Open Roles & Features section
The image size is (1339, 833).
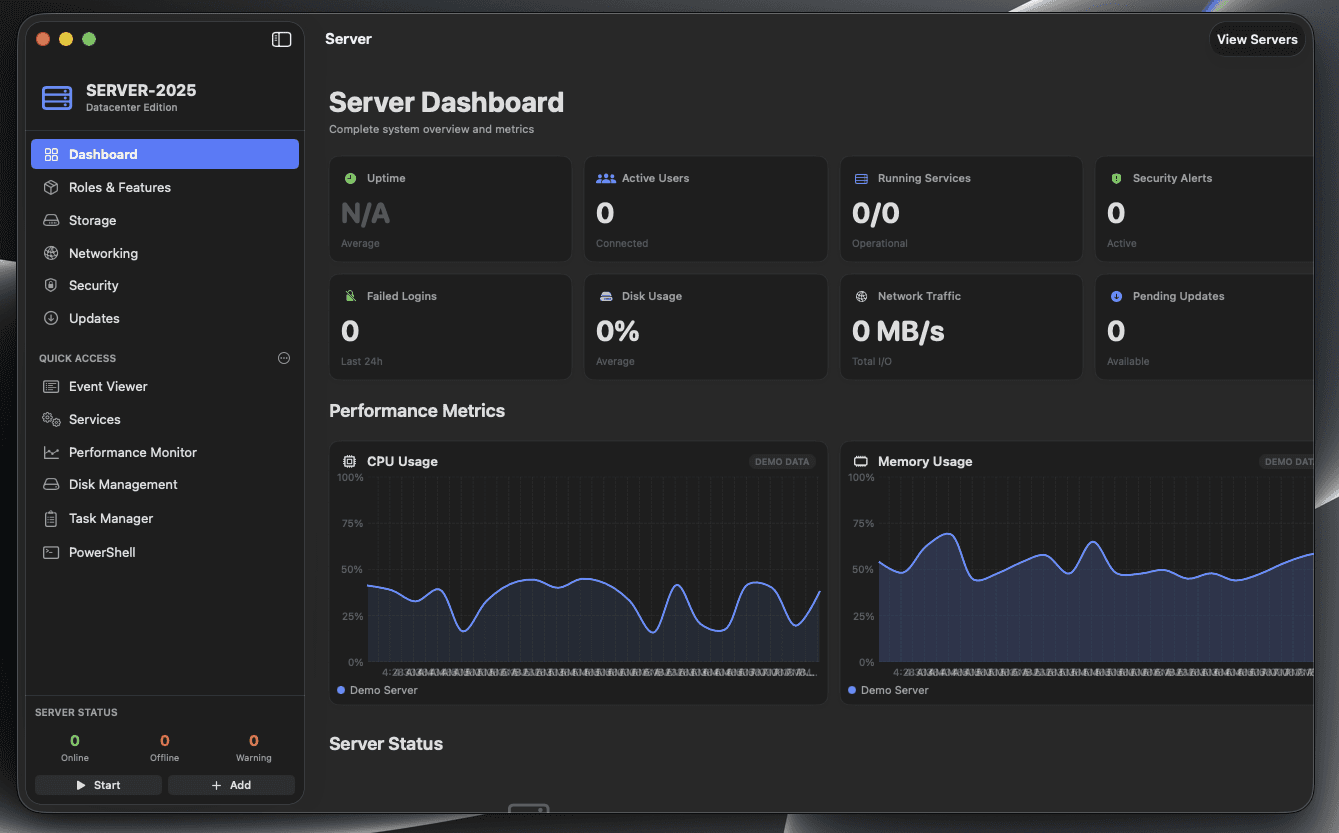[165, 187]
